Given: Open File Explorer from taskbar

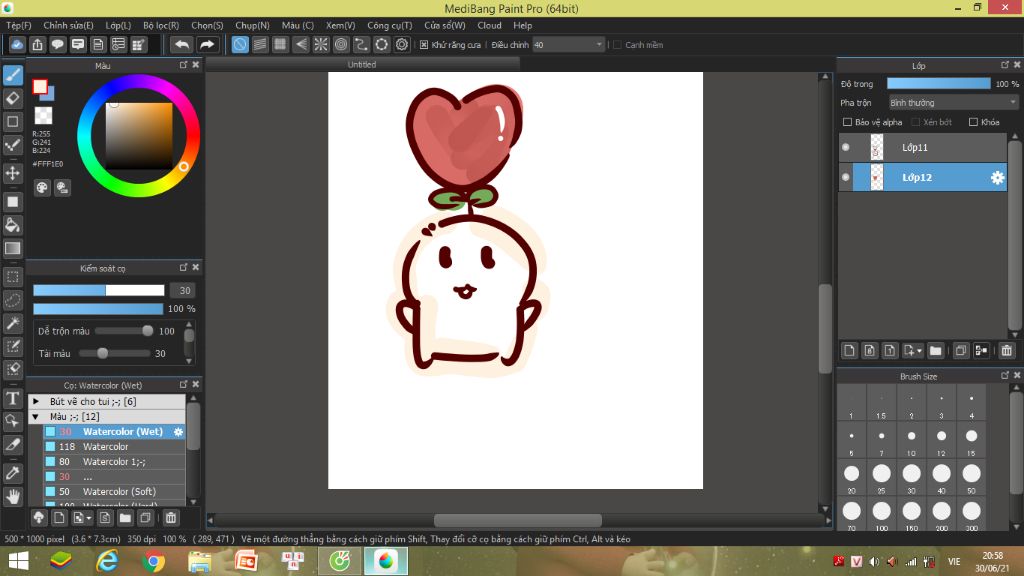Looking at the screenshot, I should click(x=200, y=561).
